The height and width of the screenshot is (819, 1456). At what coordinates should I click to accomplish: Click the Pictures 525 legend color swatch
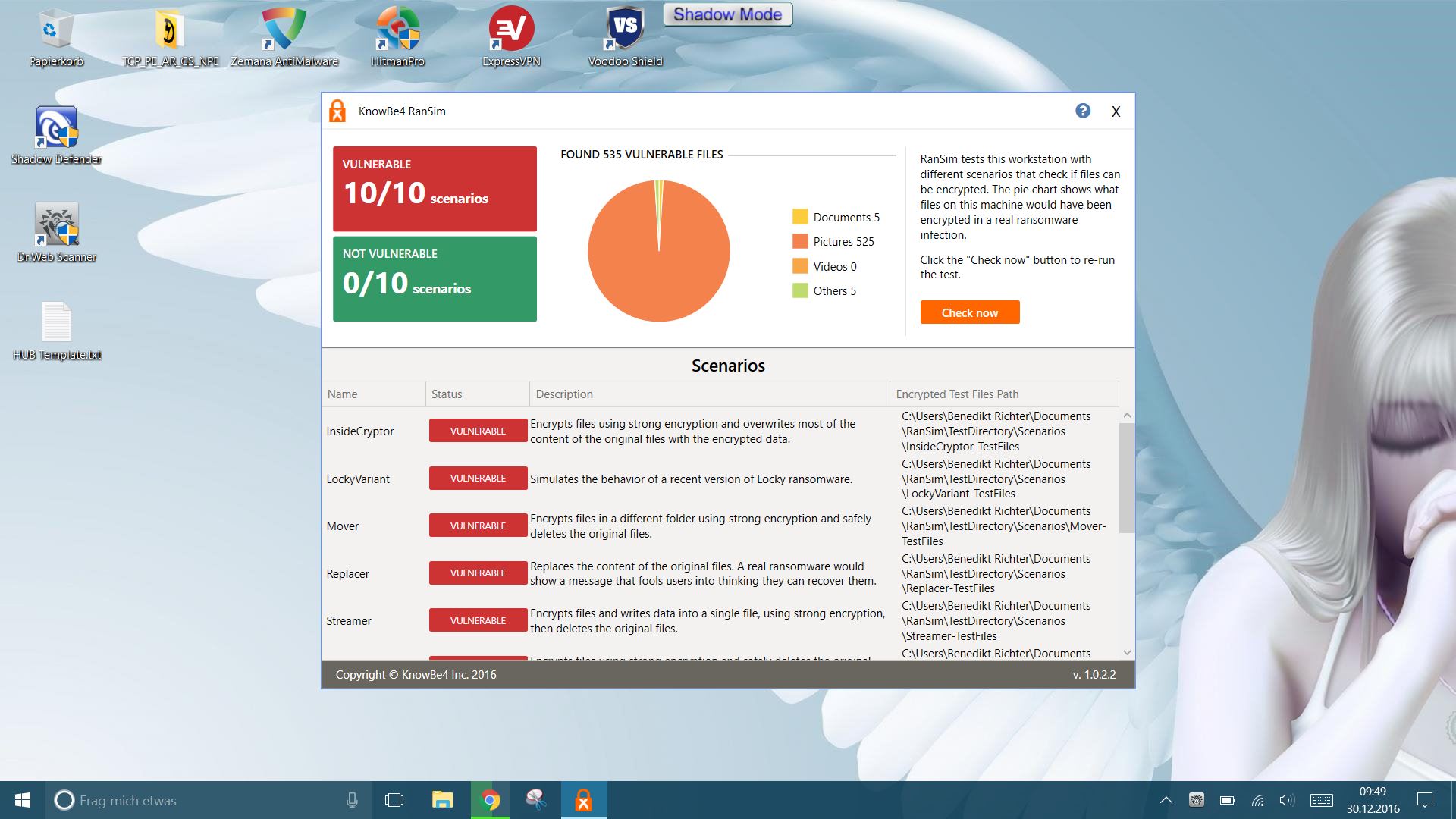coord(800,241)
